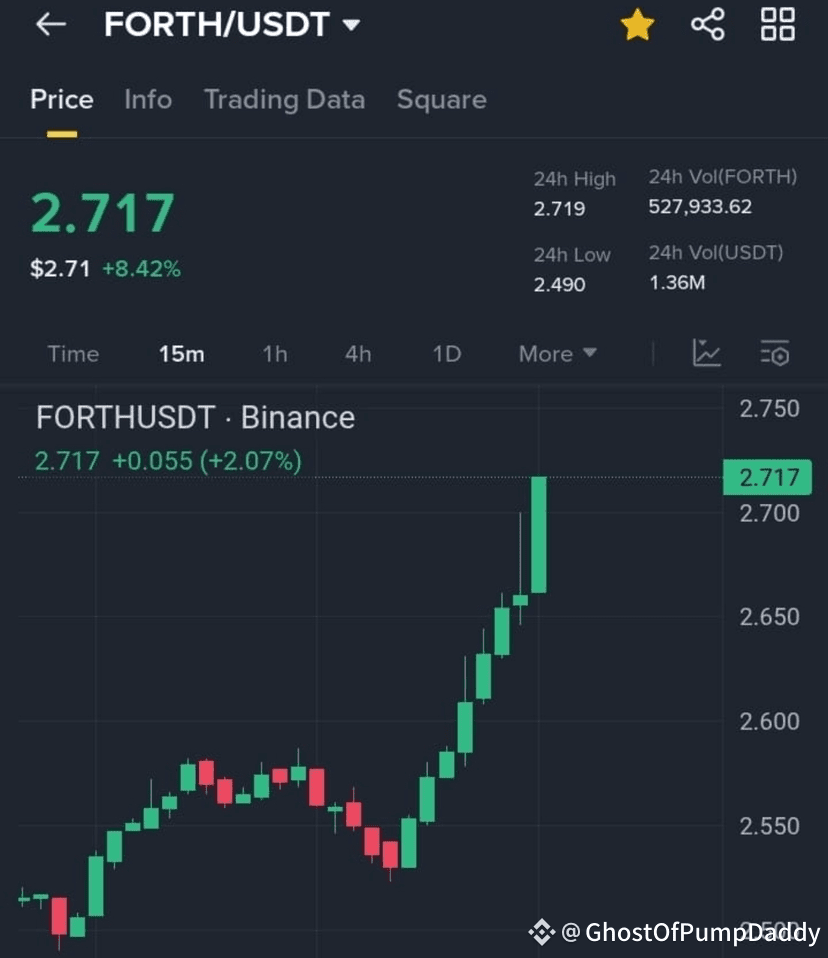Click the tallest green candlestick on the chart

(x=539, y=535)
